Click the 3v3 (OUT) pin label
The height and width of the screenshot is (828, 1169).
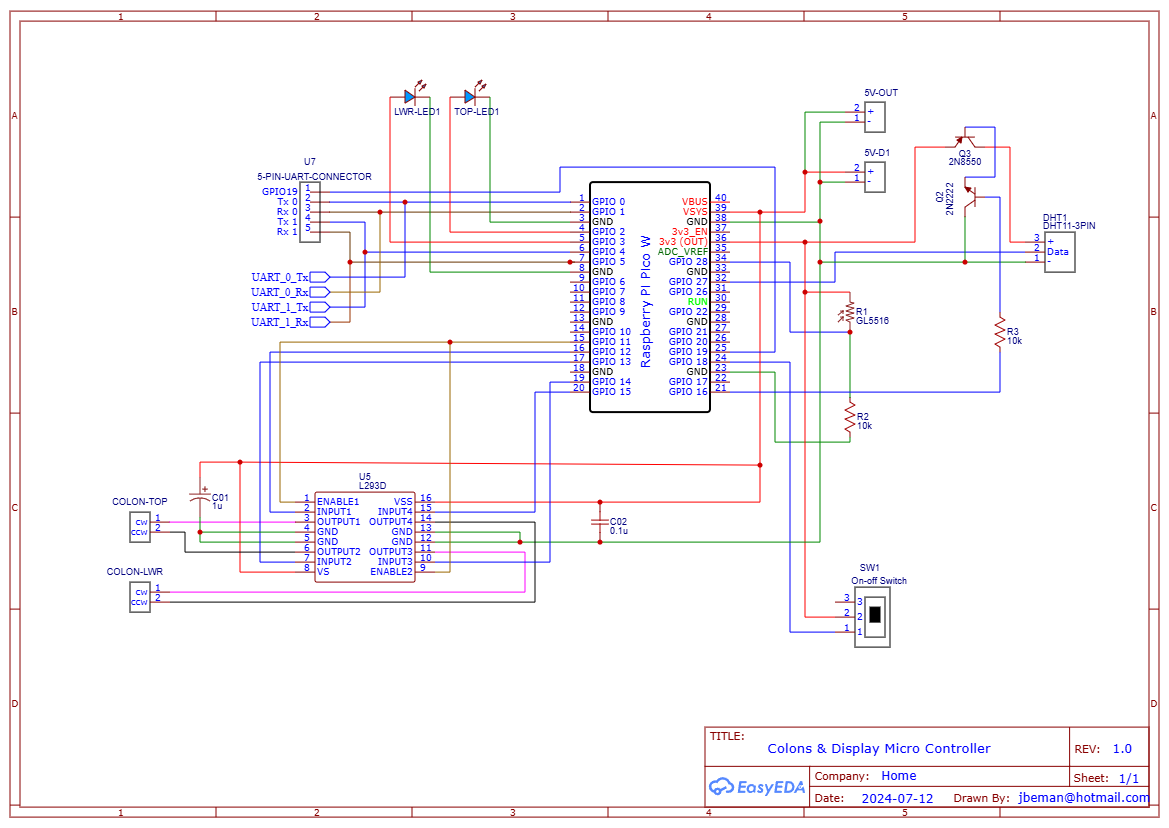pos(683,241)
